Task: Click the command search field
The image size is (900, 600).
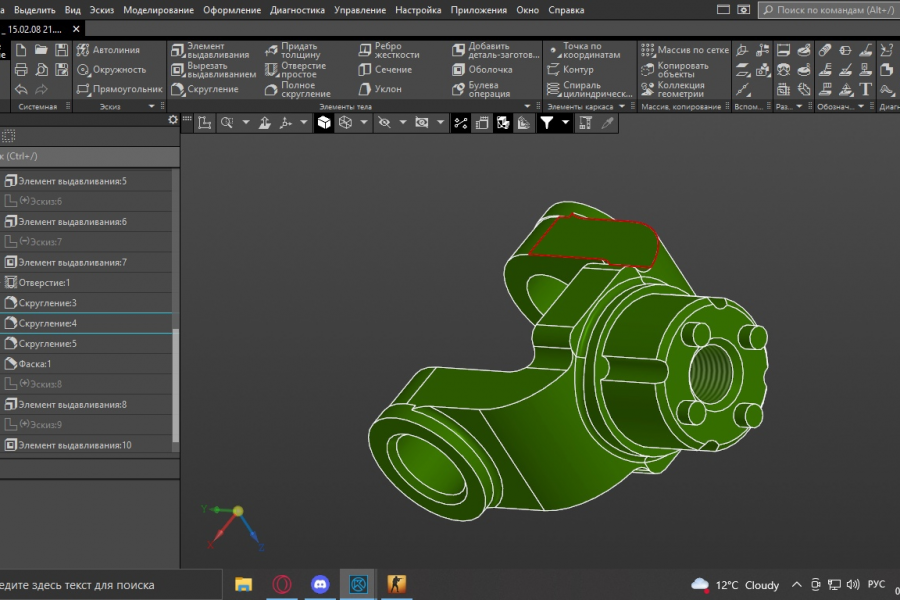Action: pyautogui.click(x=830, y=10)
